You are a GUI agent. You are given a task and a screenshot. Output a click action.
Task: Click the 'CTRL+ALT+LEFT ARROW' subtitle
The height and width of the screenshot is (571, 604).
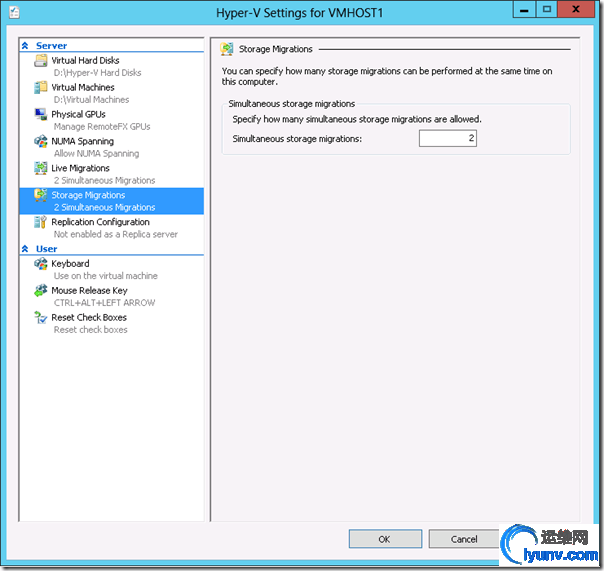click(x=104, y=303)
